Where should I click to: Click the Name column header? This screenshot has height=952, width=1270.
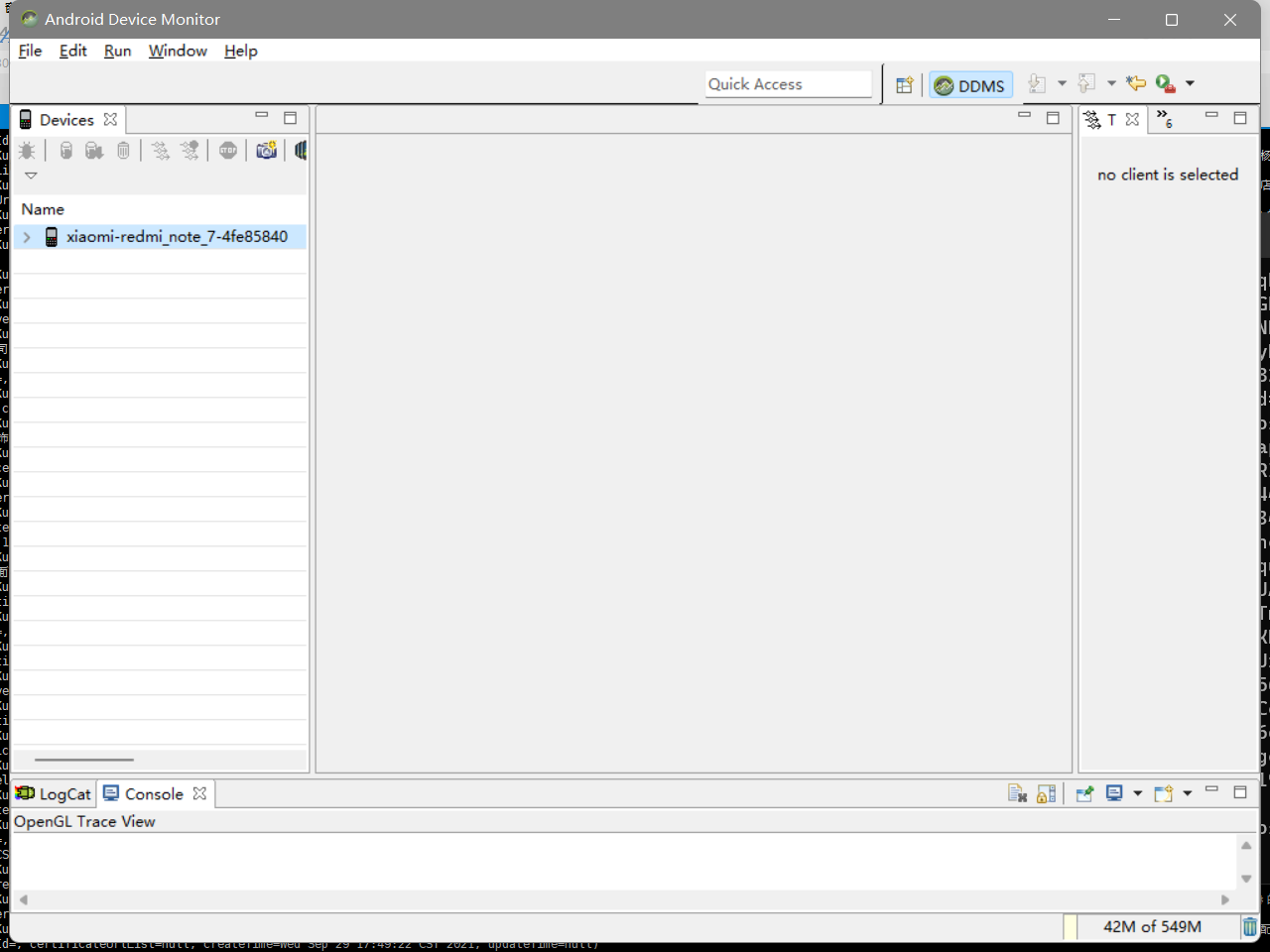tap(43, 209)
